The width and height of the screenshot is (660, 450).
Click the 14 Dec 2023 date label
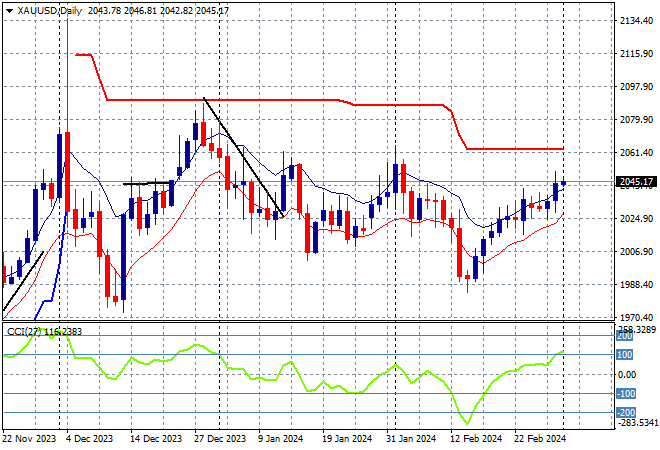(x=156, y=439)
